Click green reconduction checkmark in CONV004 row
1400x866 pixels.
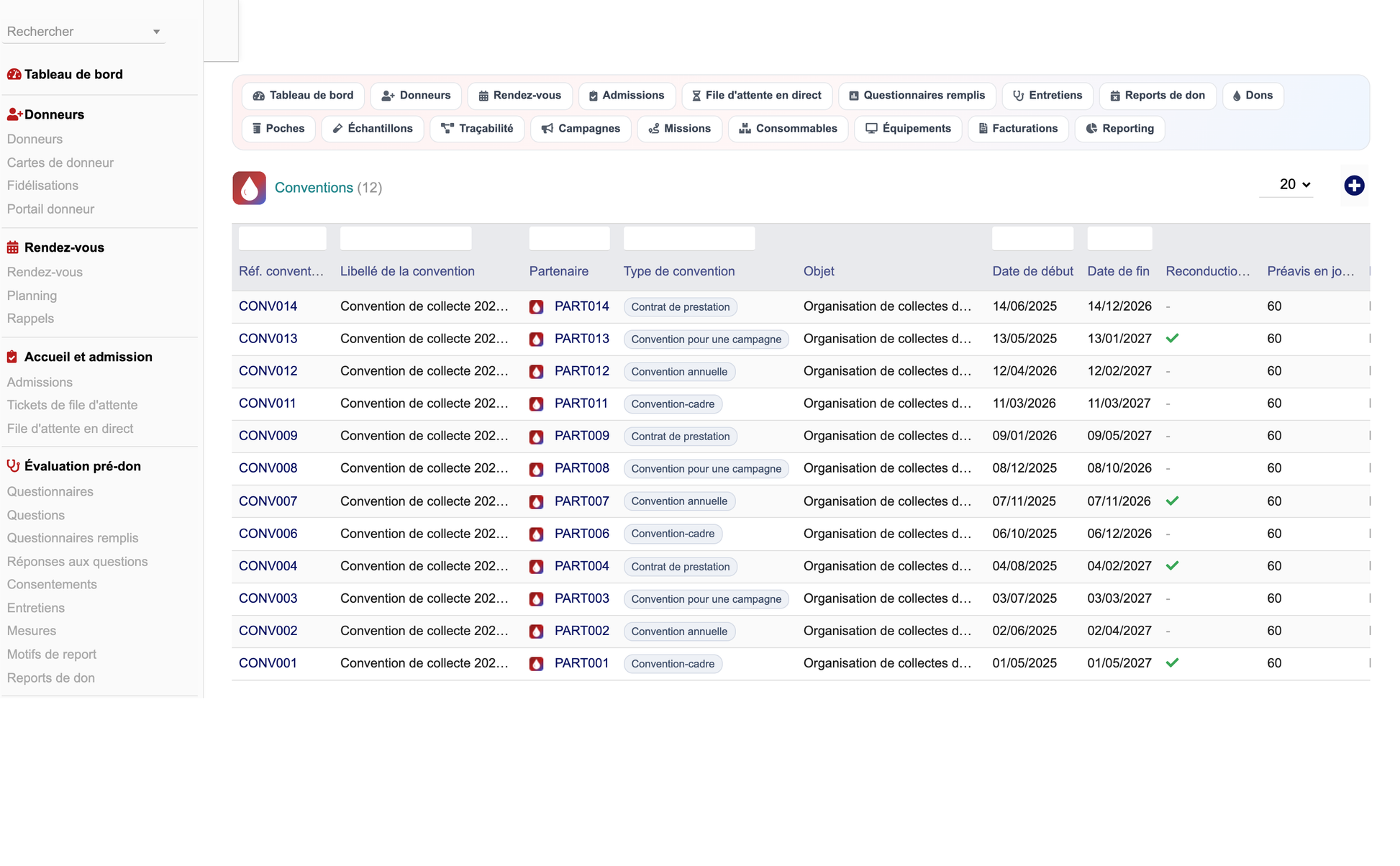(x=1173, y=565)
